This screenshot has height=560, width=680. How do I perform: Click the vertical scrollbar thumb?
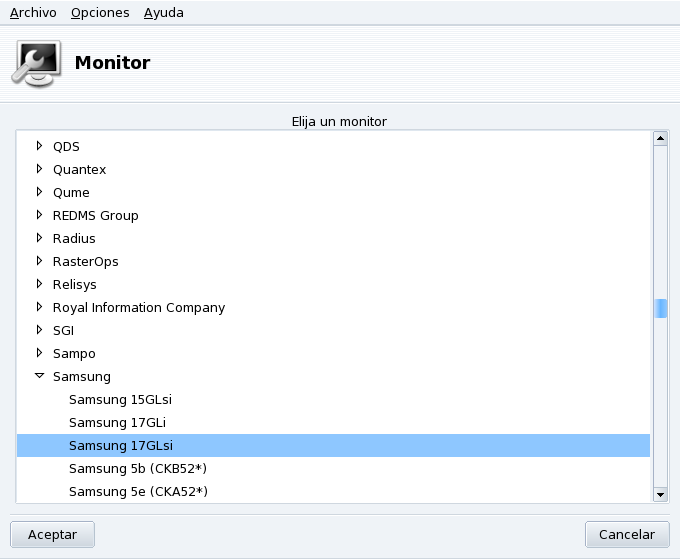tap(660, 308)
